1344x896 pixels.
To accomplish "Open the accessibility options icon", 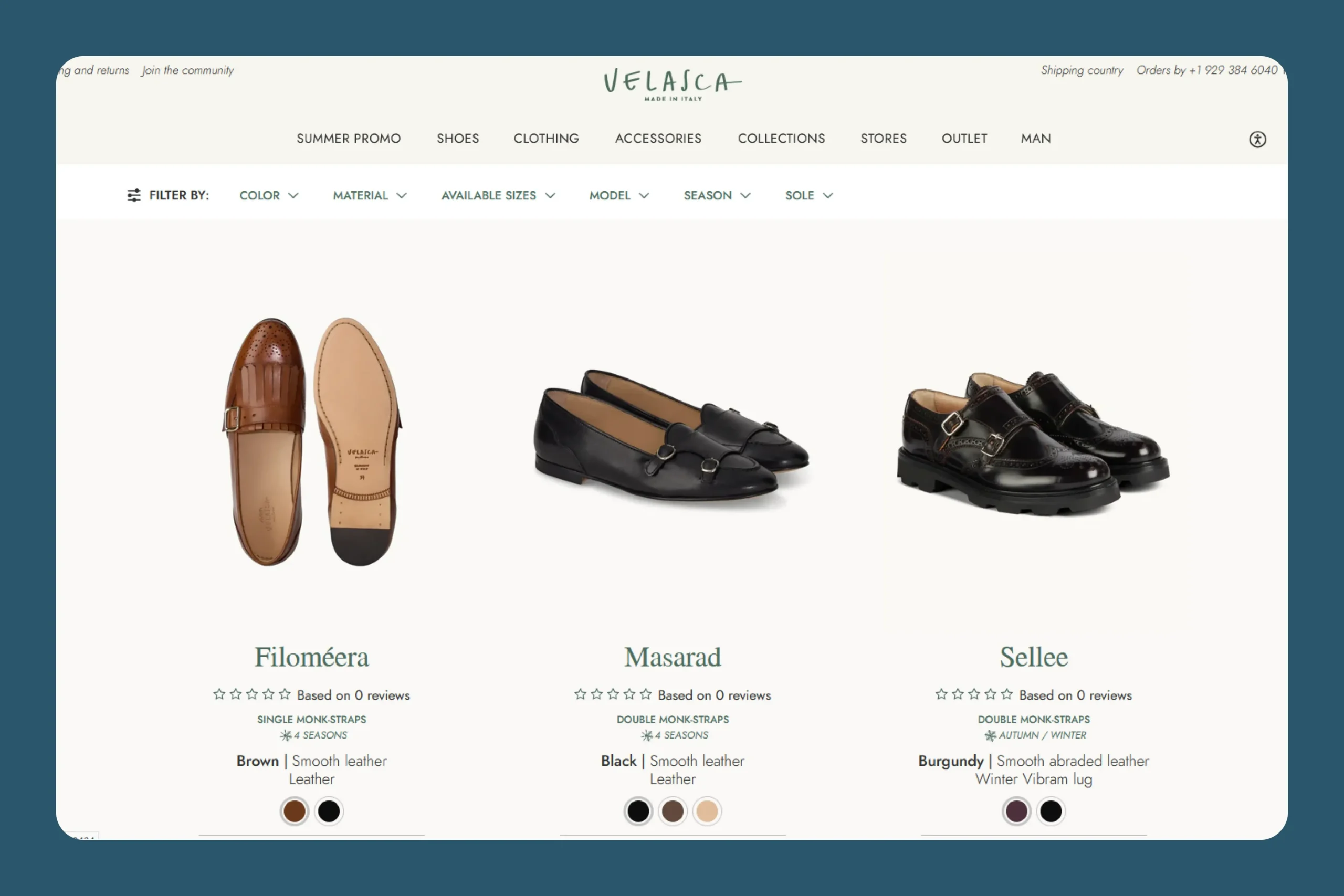I will [1257, 139].
